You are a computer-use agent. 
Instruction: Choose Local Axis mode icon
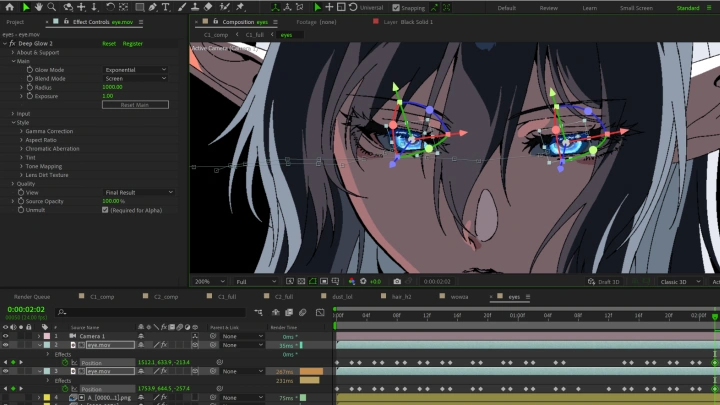275,7
